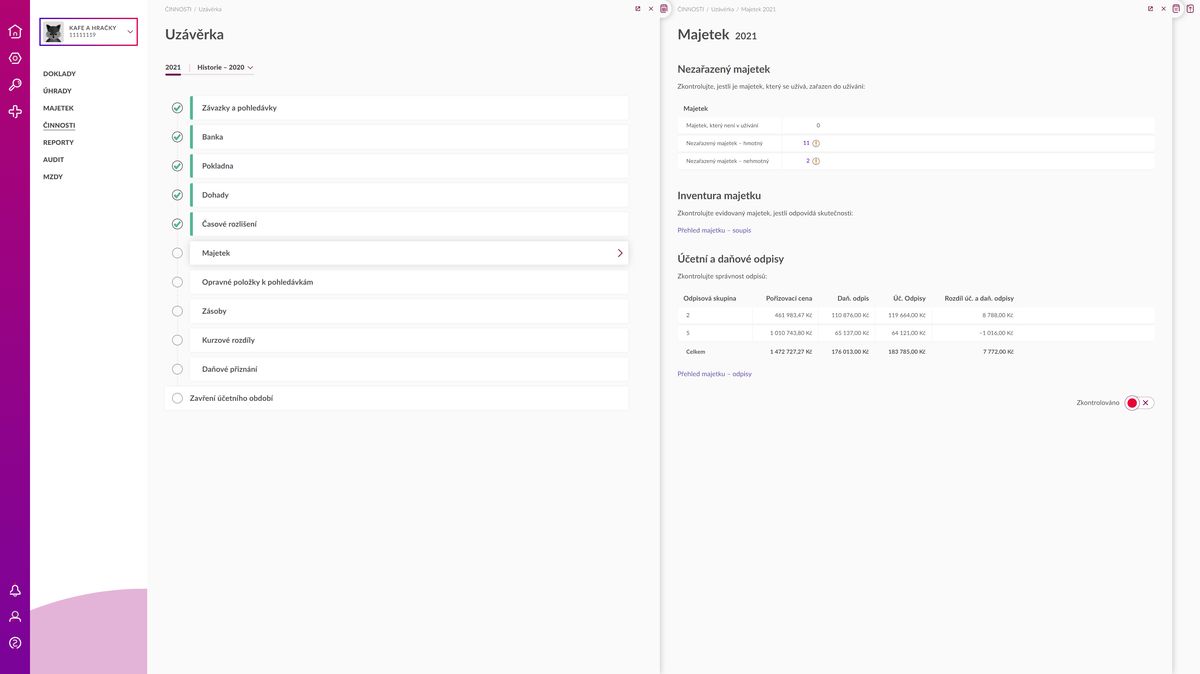This screenshot has height=674, width=1200.
Task: Switch to the 2021 tab
Action: 173,68
